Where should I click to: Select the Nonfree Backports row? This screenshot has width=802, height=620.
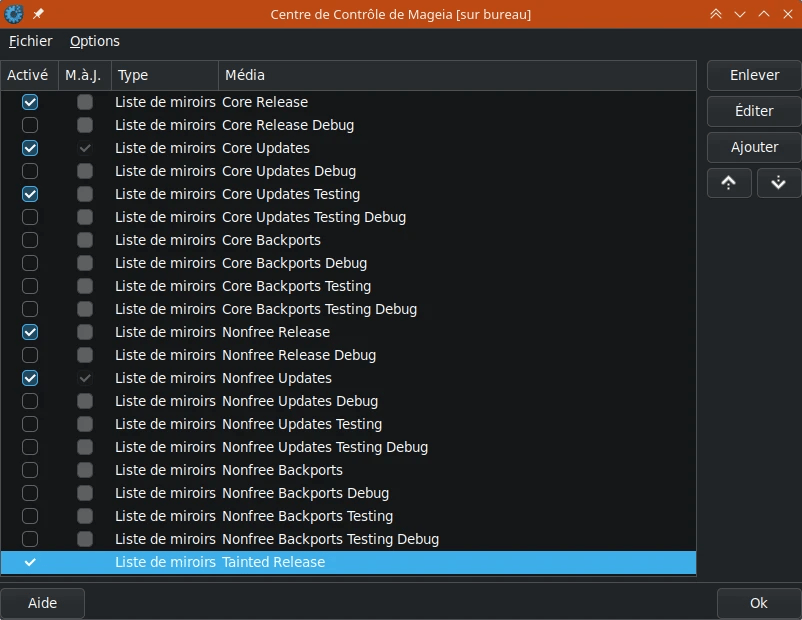348,470
